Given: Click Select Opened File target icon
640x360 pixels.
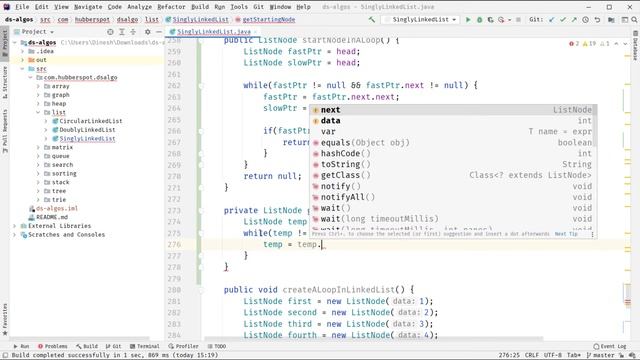Looking at the screenshot, I should click(x=110, y=31).
